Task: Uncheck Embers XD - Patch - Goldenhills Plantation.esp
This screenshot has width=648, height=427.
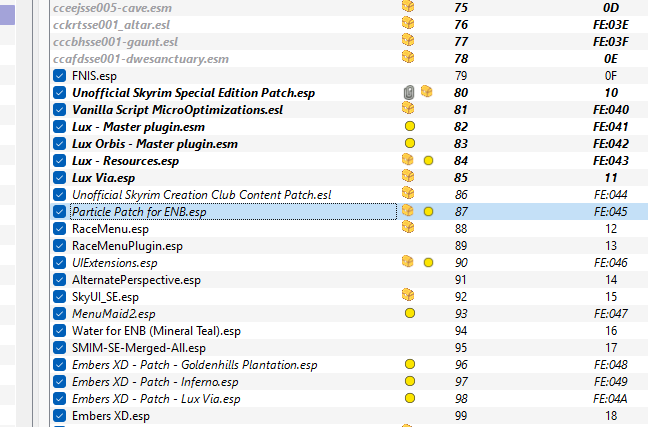Action: (60, 365)
